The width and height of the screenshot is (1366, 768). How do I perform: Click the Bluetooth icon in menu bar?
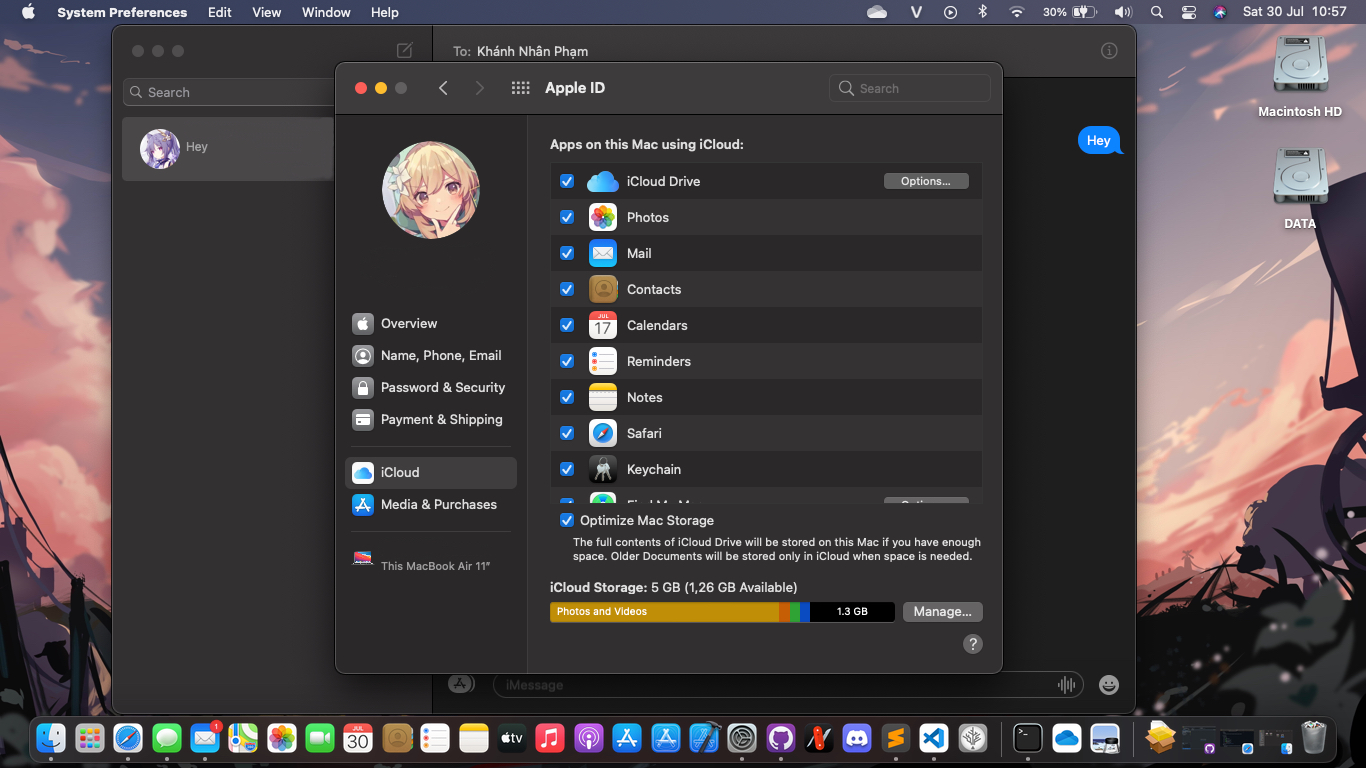[x=983, y=12]
